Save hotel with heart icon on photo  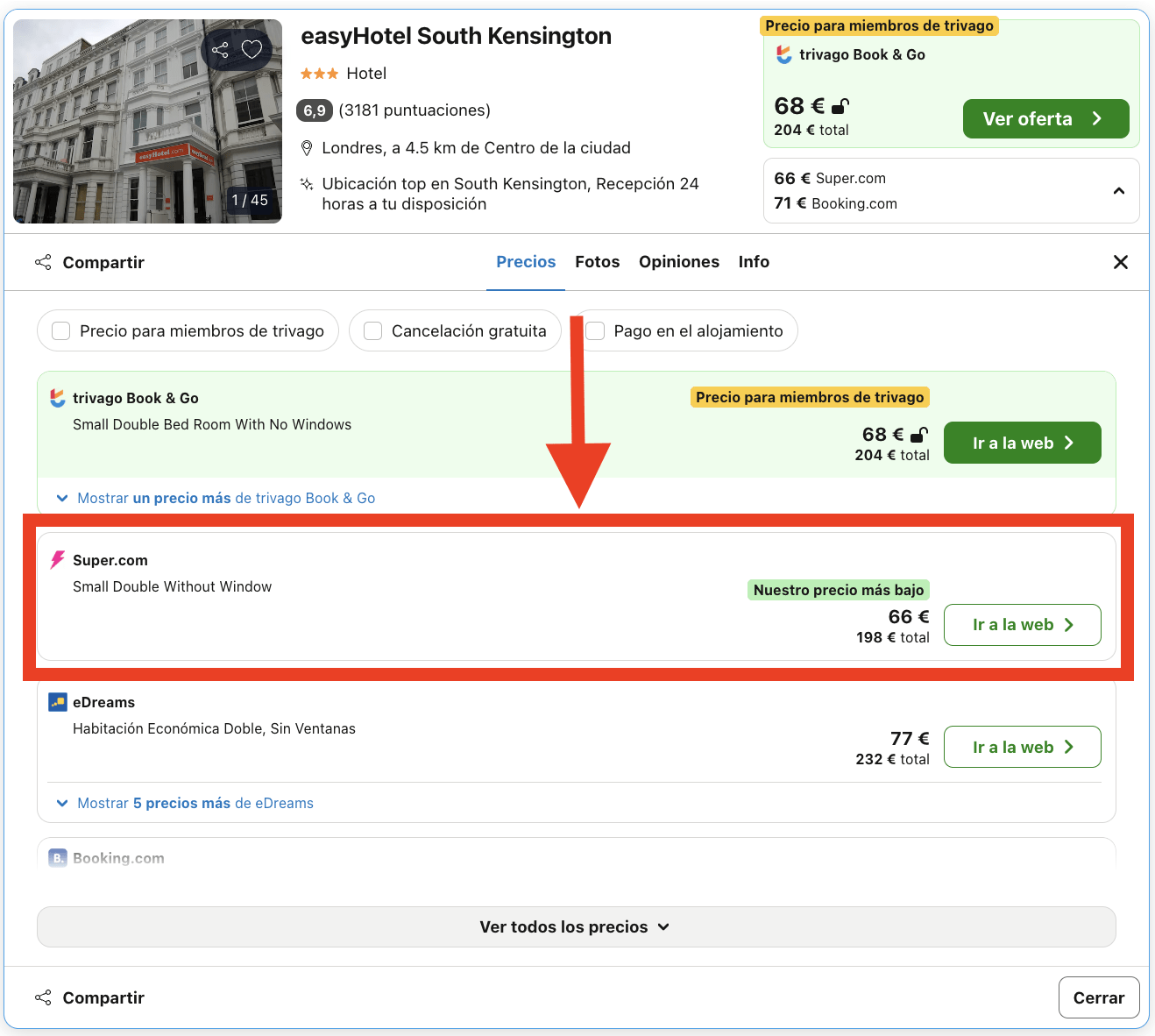252,50
